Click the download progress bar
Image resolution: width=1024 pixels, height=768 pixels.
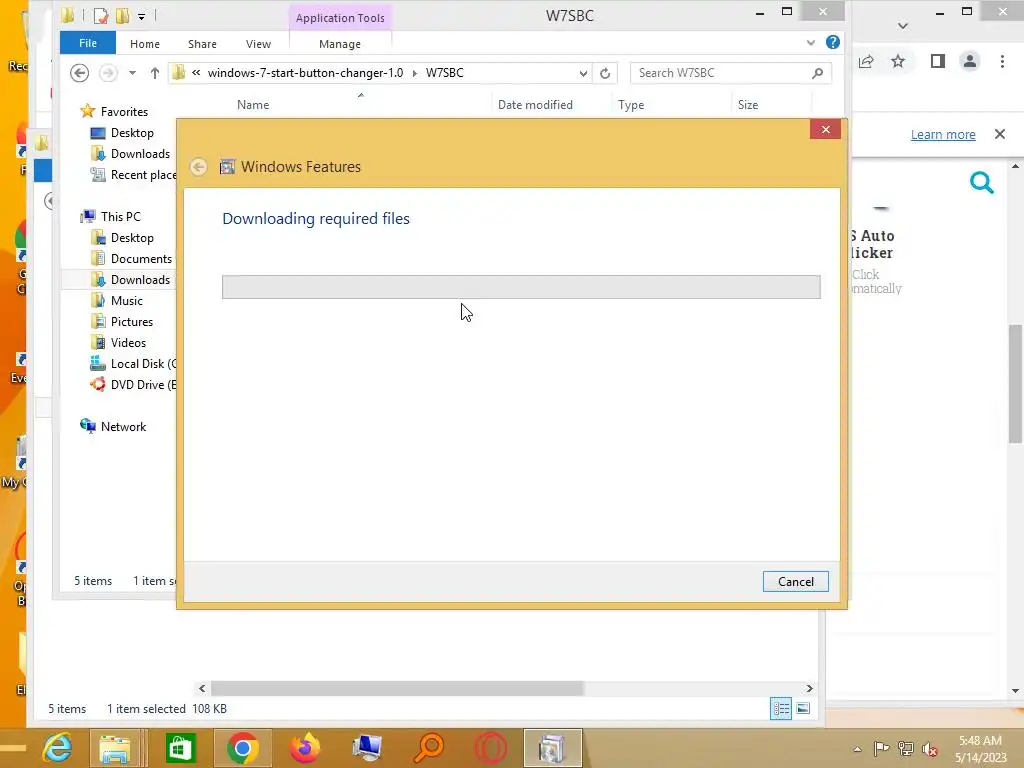pos(520,287)
